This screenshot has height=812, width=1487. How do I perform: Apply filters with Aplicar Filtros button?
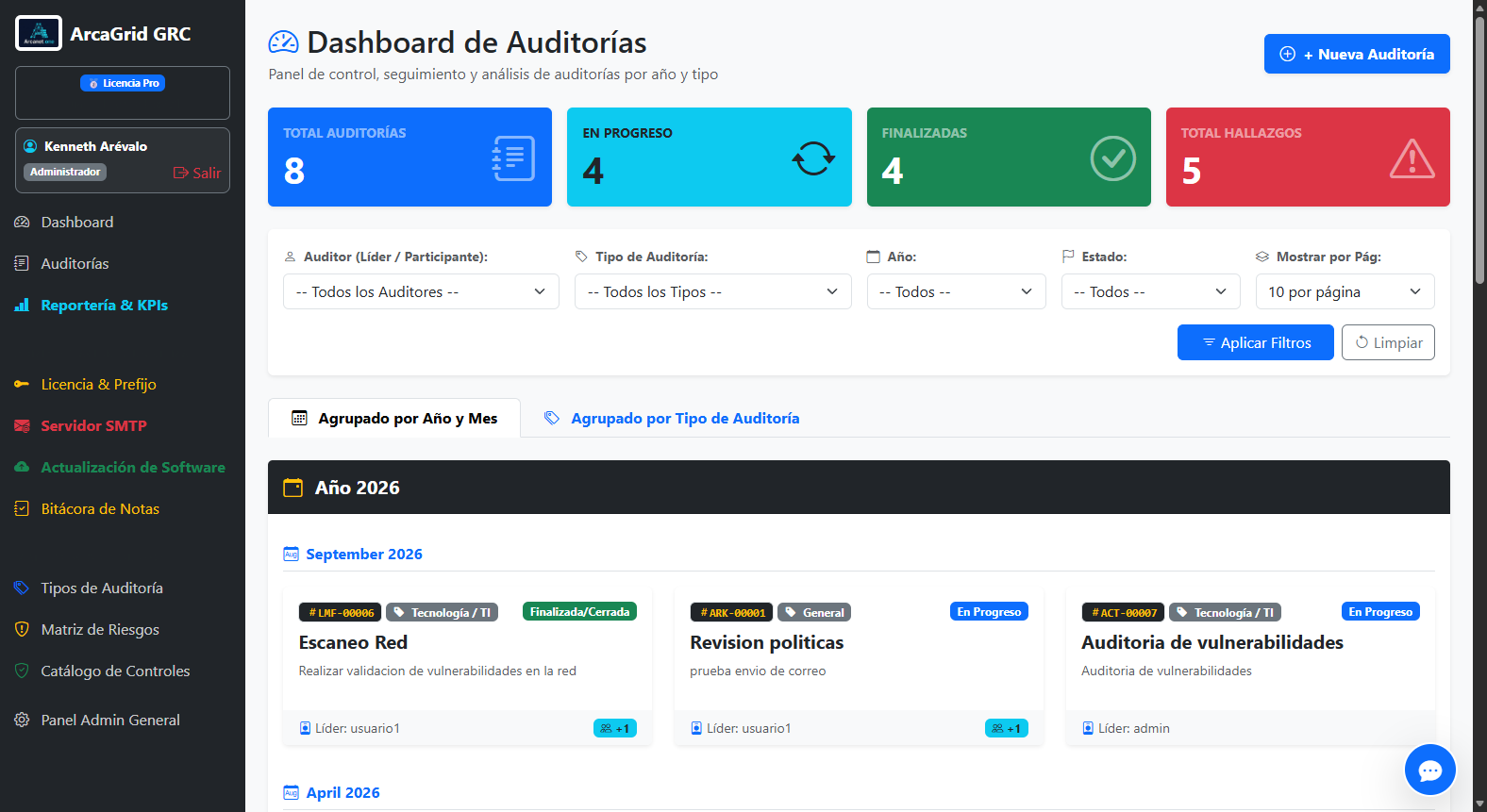point(1256,342)
